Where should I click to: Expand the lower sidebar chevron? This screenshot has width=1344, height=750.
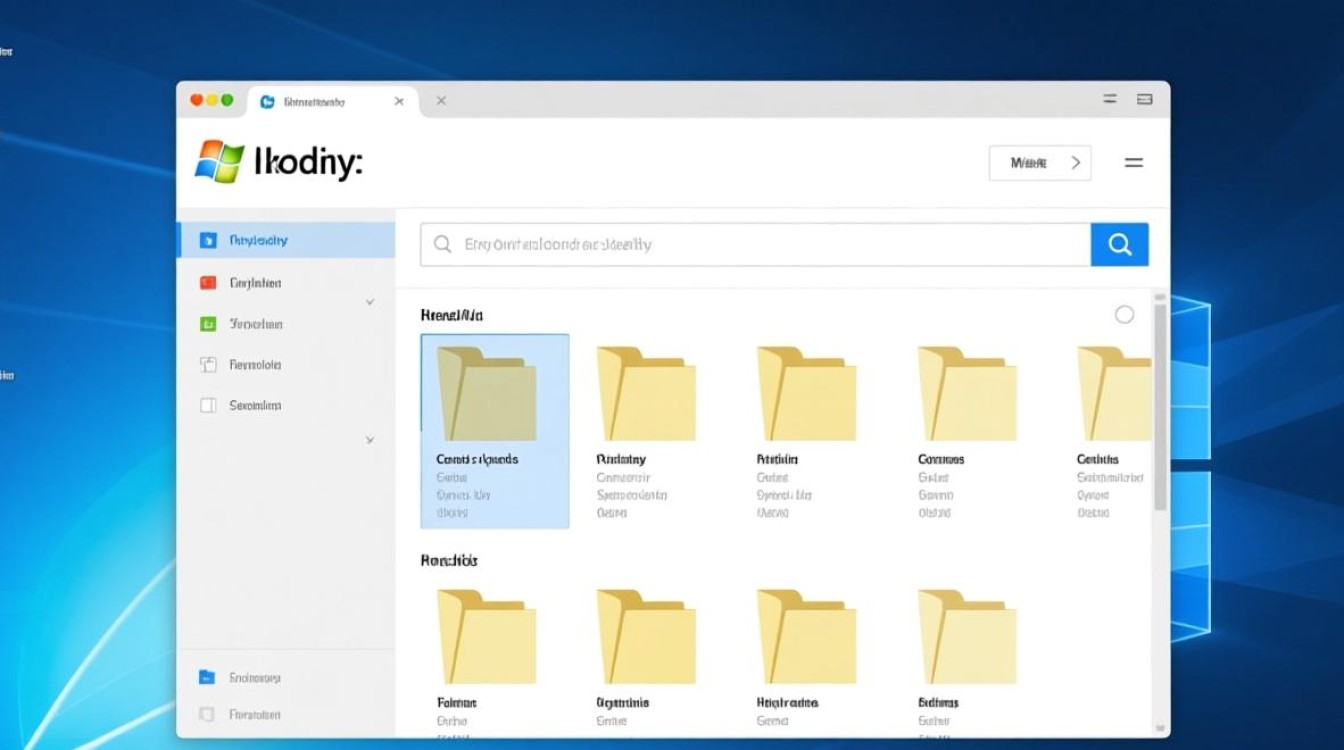tap(369, 439)
